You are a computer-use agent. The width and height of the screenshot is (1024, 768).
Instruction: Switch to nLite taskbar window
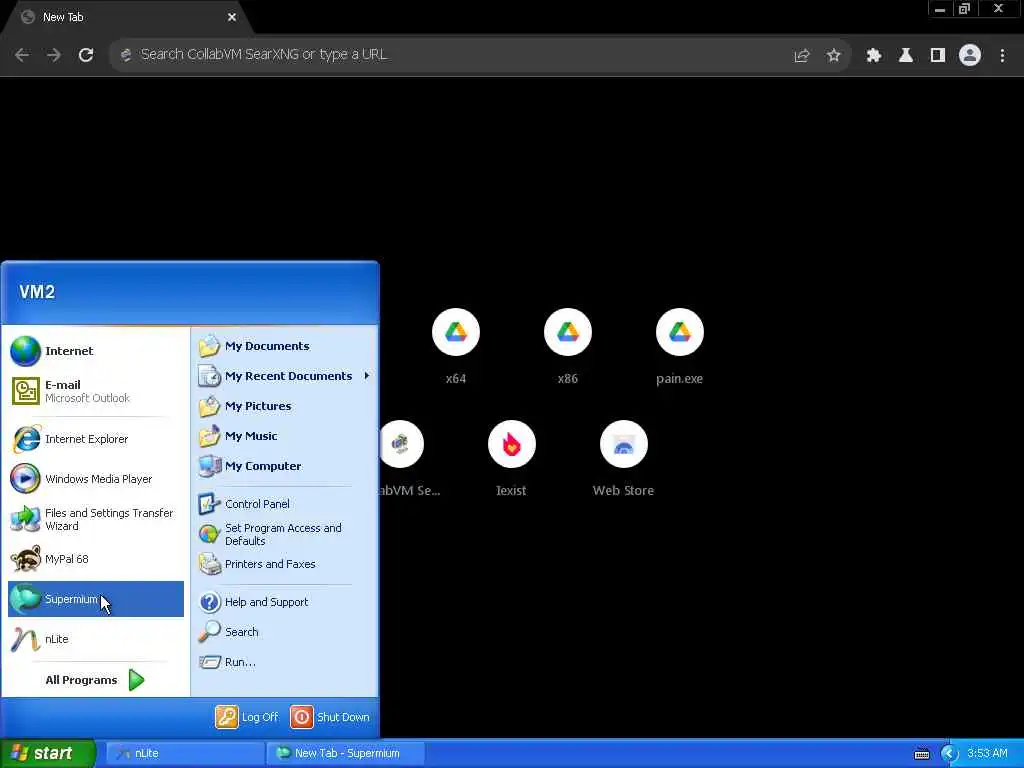click(x=184, y=753)
